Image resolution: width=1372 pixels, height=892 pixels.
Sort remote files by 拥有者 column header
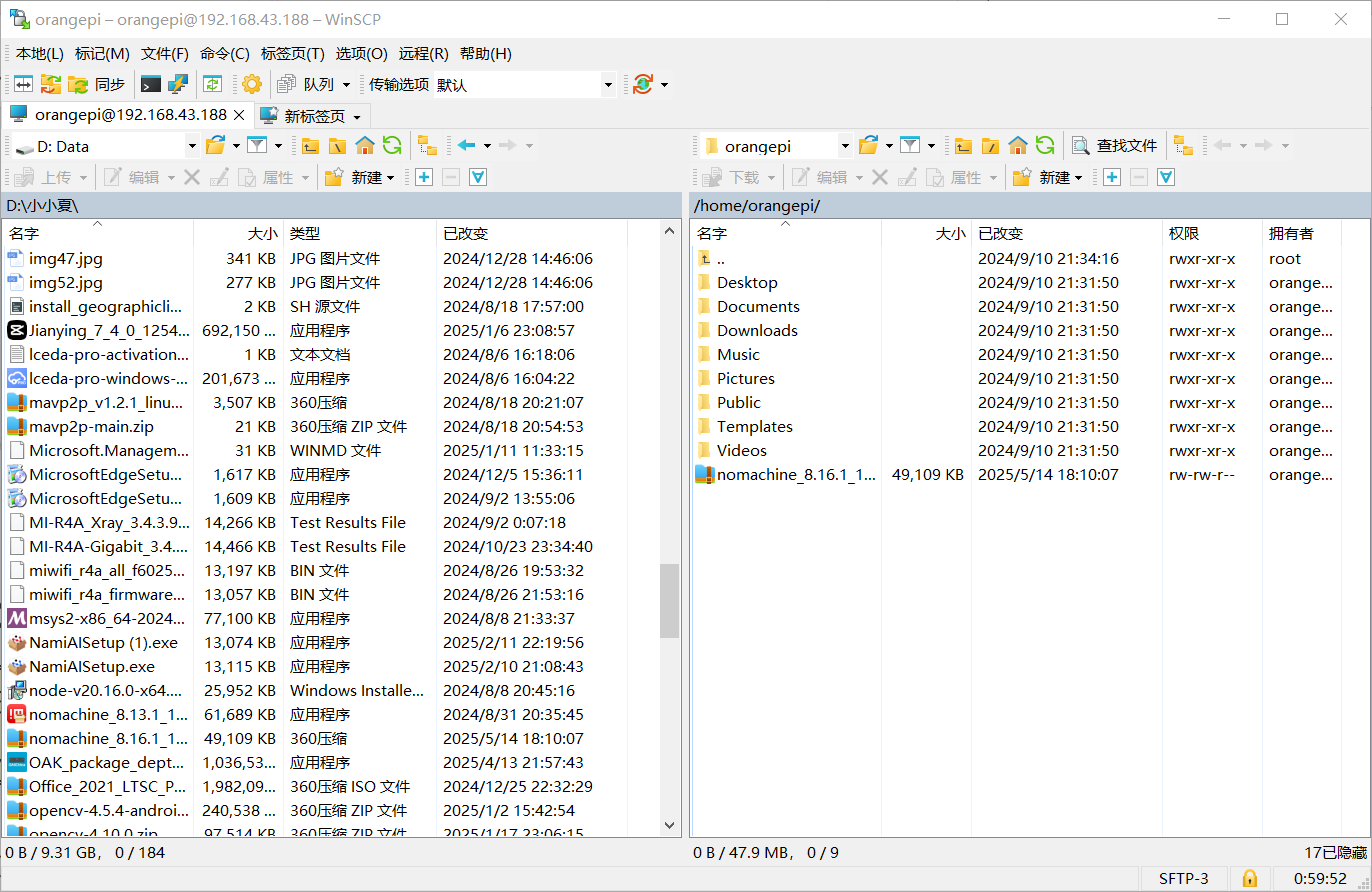pyautogui.click(x=1301, y=233)
